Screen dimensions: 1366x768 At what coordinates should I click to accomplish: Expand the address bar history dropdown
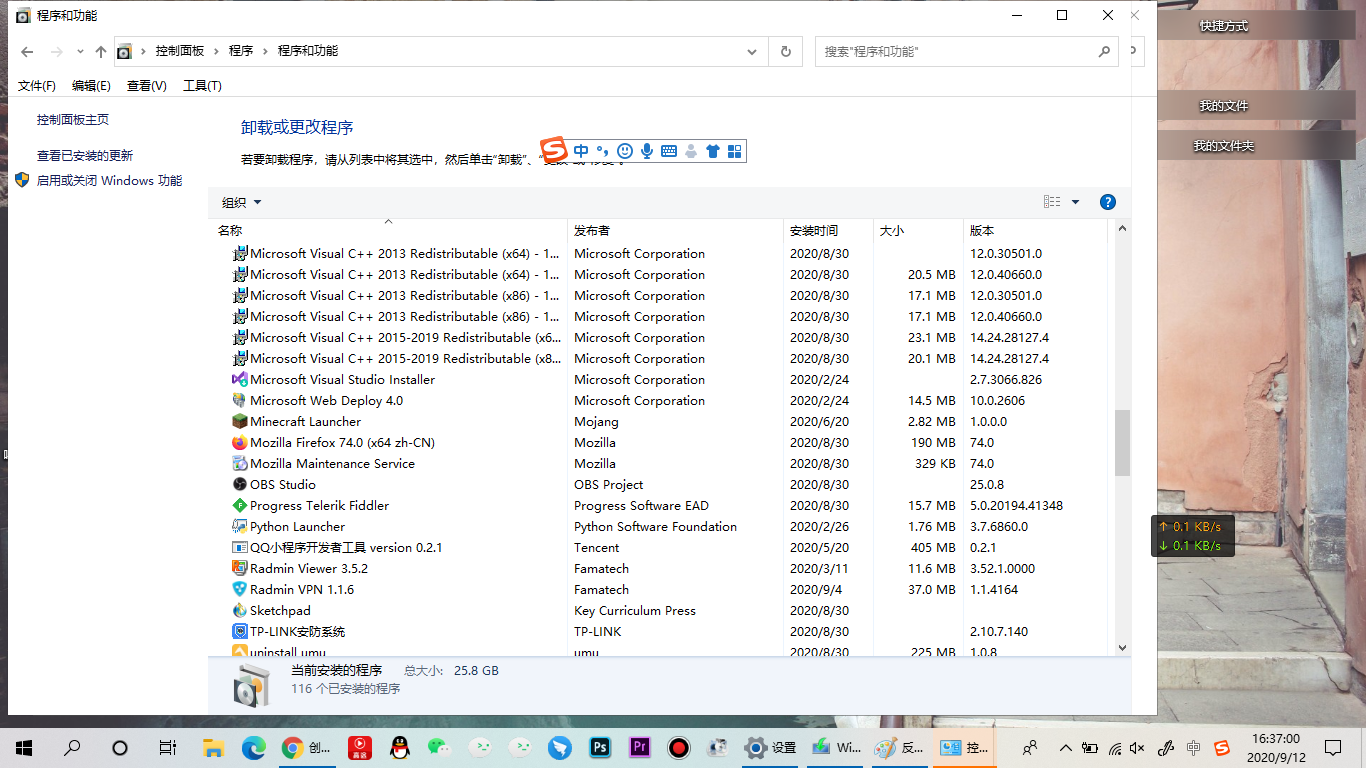[752, 51]
